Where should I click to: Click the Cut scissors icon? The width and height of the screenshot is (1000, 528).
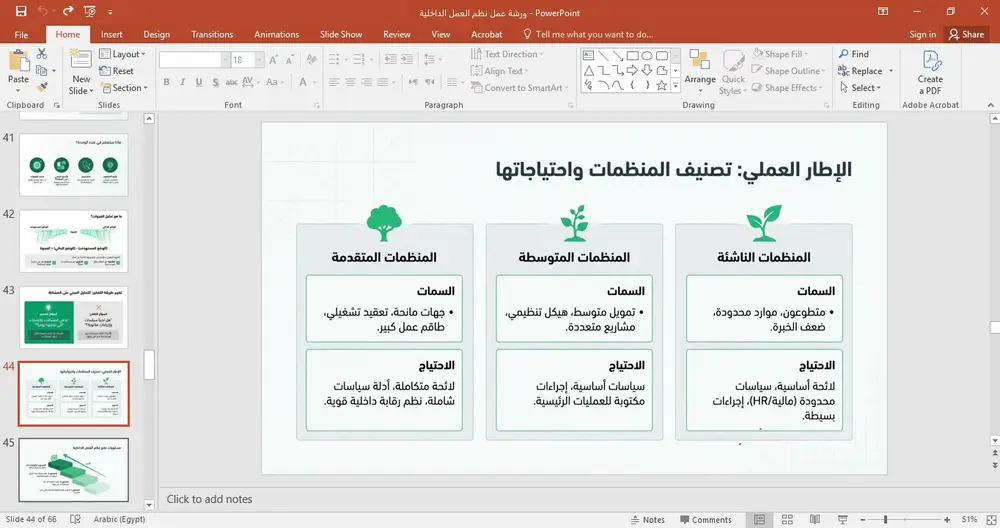[x=42, y=54]
